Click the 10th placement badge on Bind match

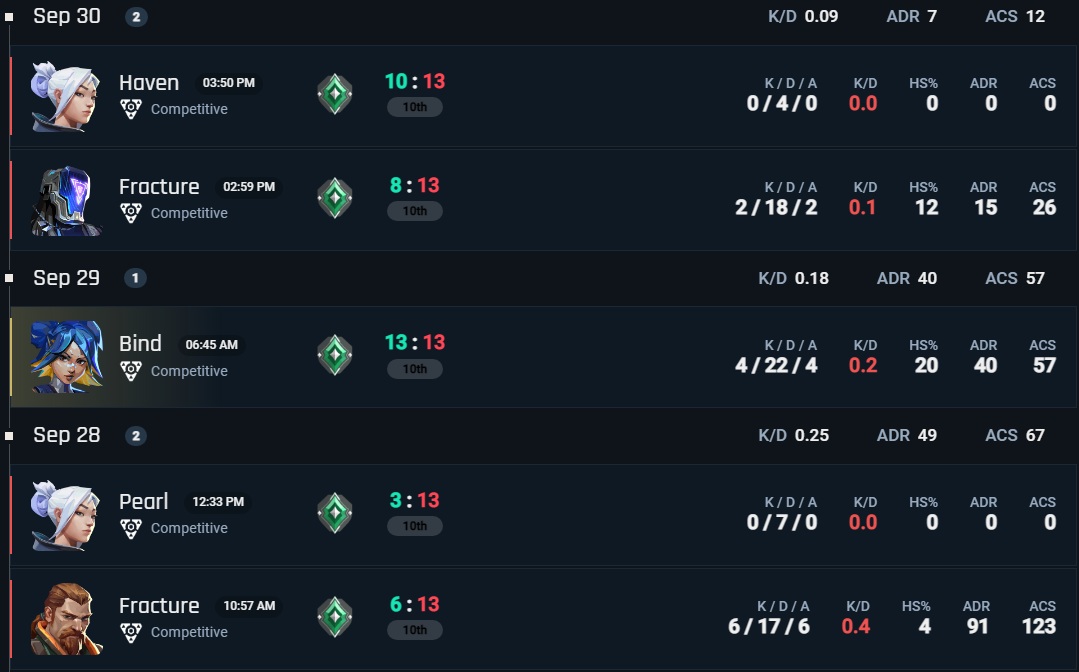click(414, 369)
